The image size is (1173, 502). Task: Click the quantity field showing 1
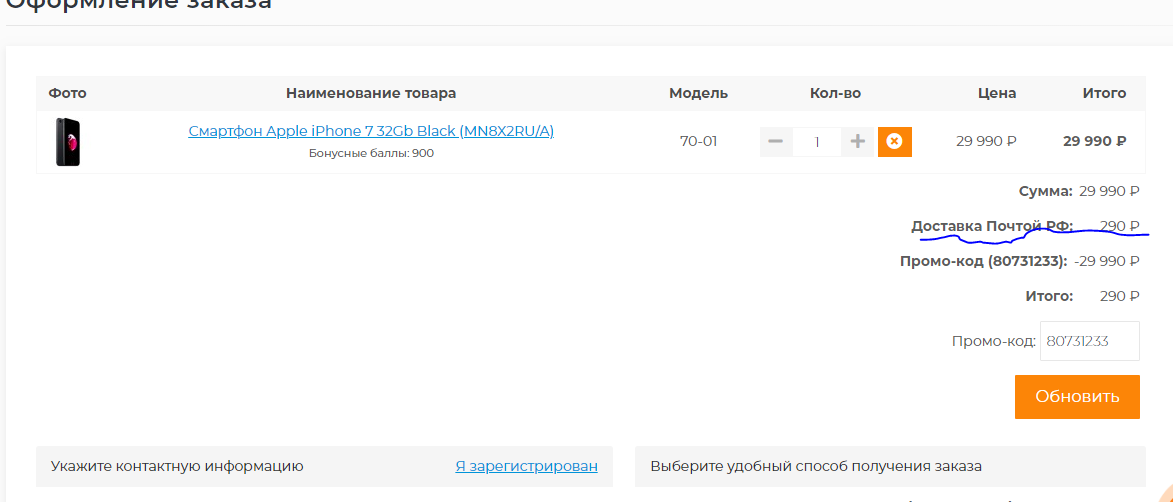pos(817,141)
